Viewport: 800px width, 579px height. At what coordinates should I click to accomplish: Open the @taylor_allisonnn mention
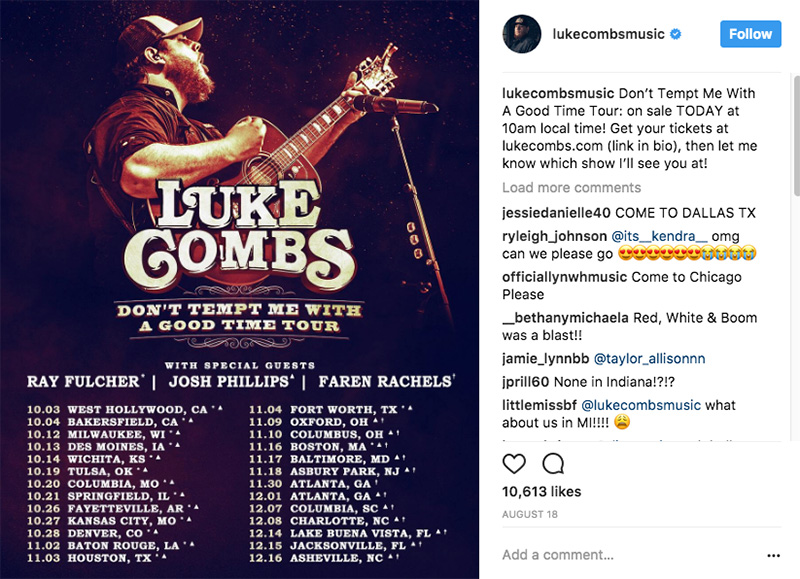649,359
